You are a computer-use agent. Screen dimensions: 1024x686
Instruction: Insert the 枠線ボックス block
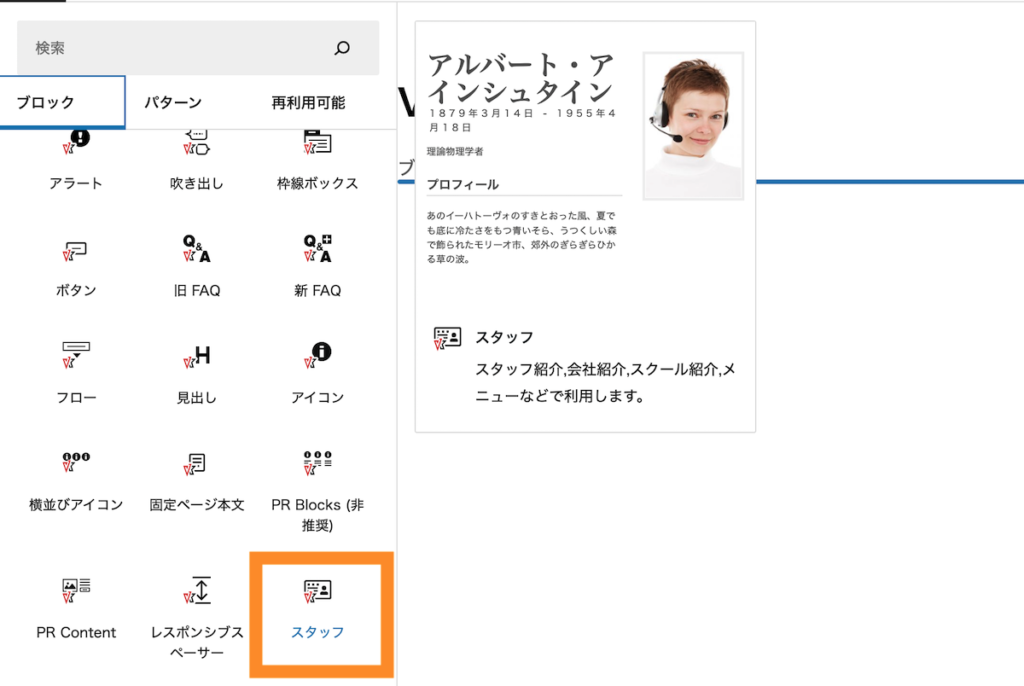[317, 160]
